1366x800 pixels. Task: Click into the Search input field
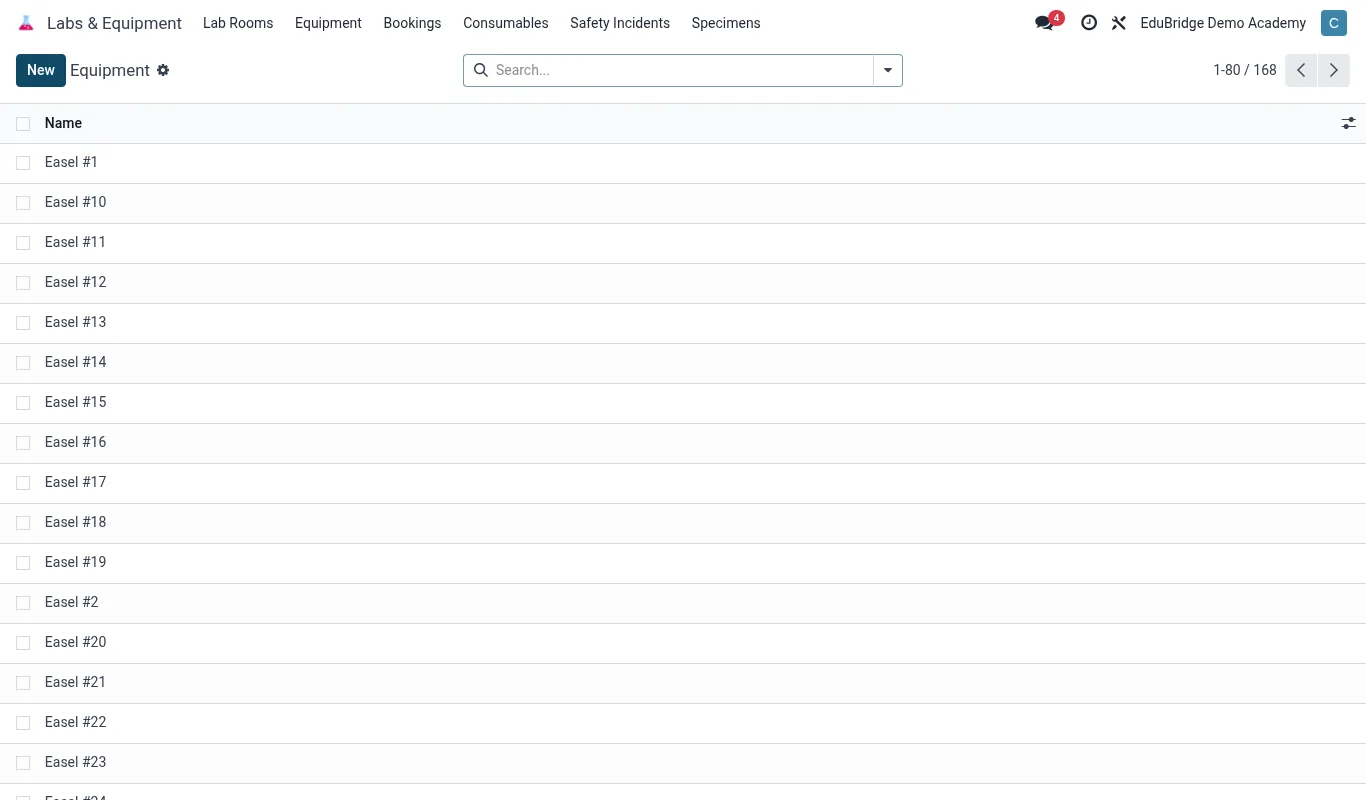[x=680, y=70]
